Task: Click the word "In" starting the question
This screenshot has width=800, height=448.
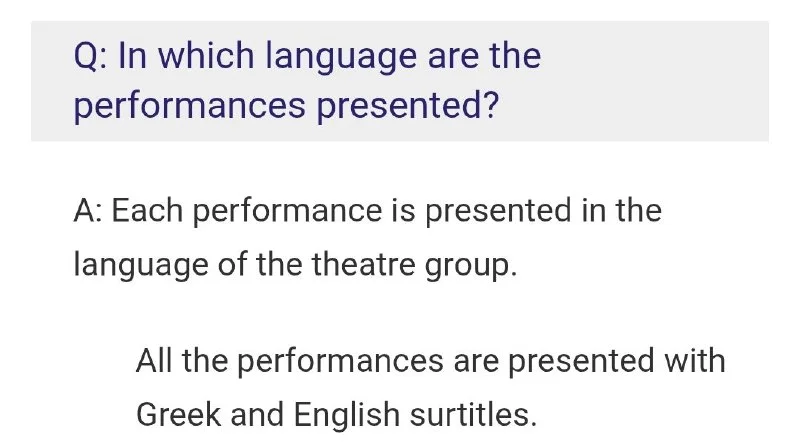Action: click(x=130, y=56)
